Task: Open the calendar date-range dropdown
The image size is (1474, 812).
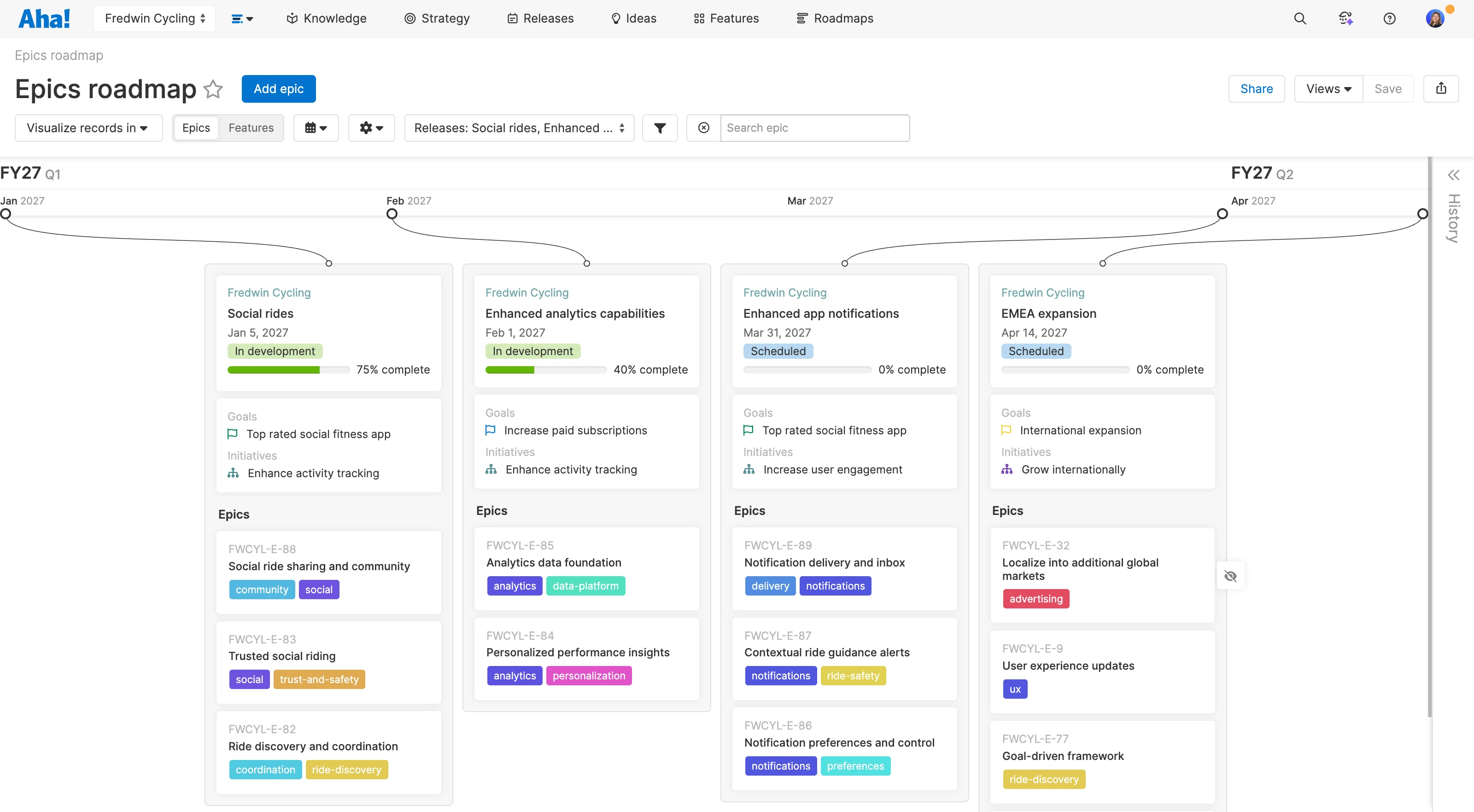Action: 316,128
